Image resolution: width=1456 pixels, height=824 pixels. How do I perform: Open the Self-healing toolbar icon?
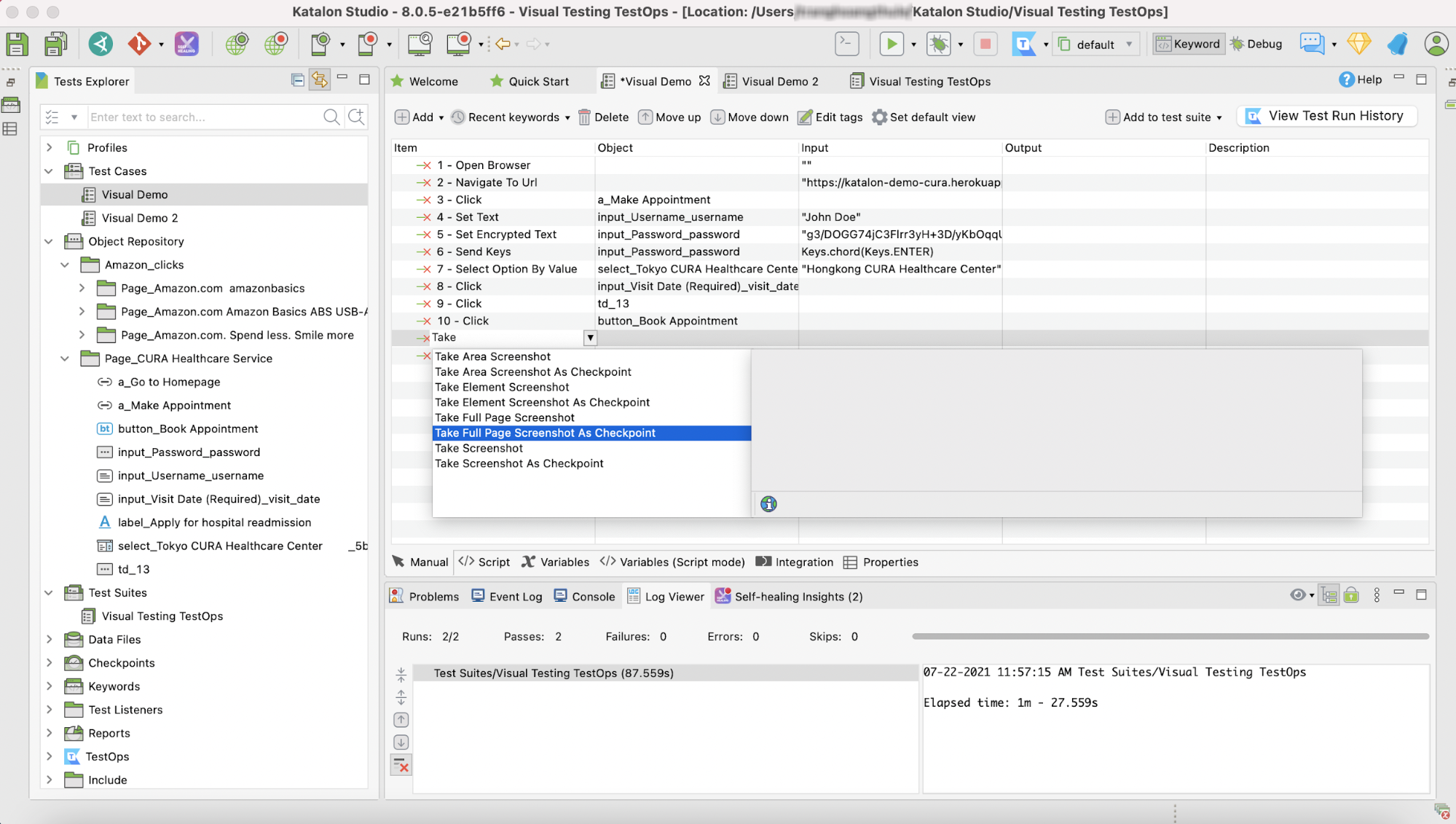pyautogui.click(x=186, y=44)
